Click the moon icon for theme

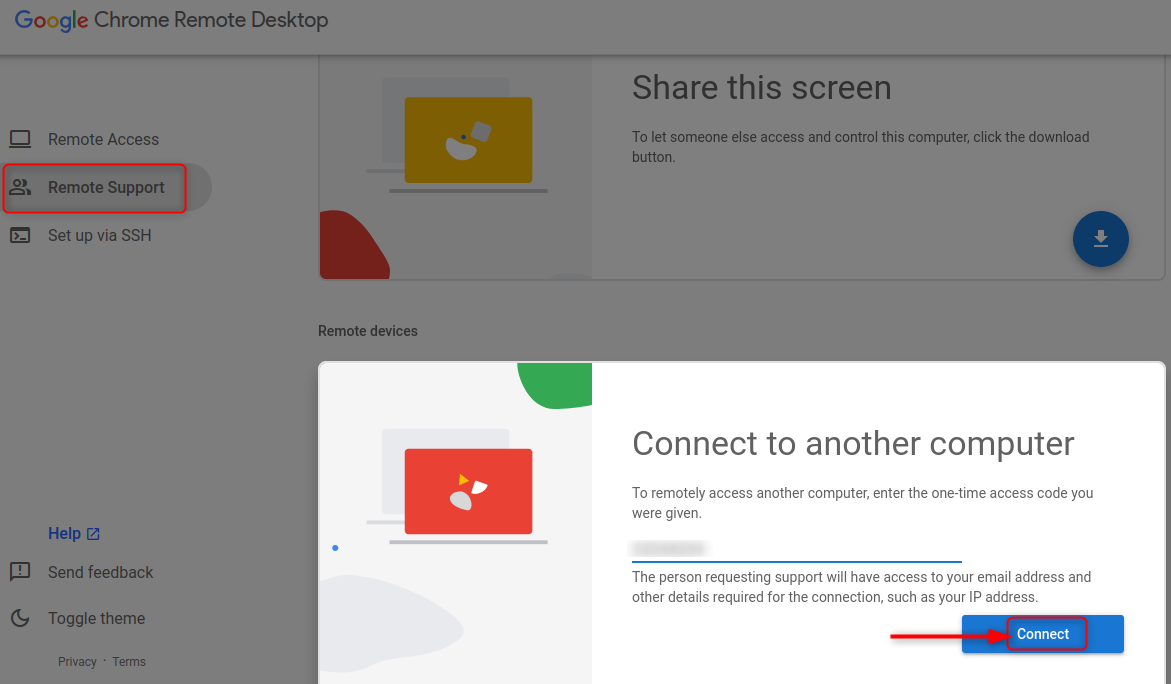[x=20, y=618]
